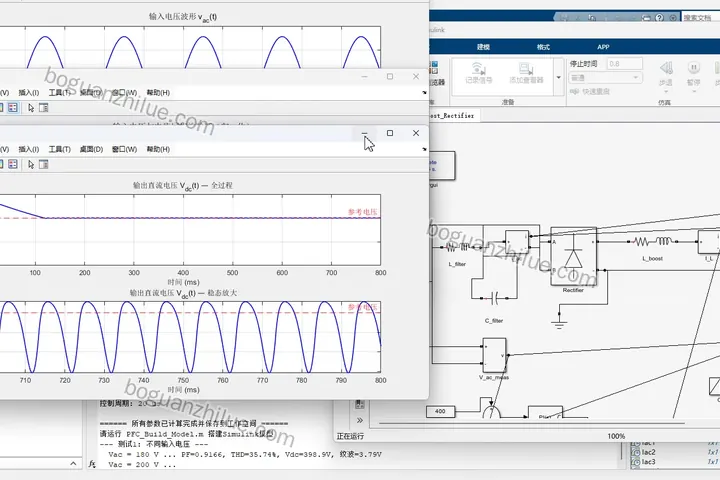The width and height of the screenshot is (720, 480).
Task: Close the middle figure window
Action: [x=416, y=77]
